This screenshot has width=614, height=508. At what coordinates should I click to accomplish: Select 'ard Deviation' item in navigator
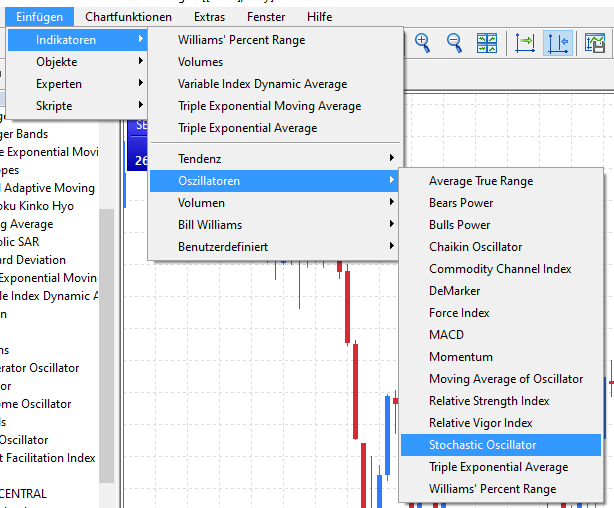click(33, 260)
